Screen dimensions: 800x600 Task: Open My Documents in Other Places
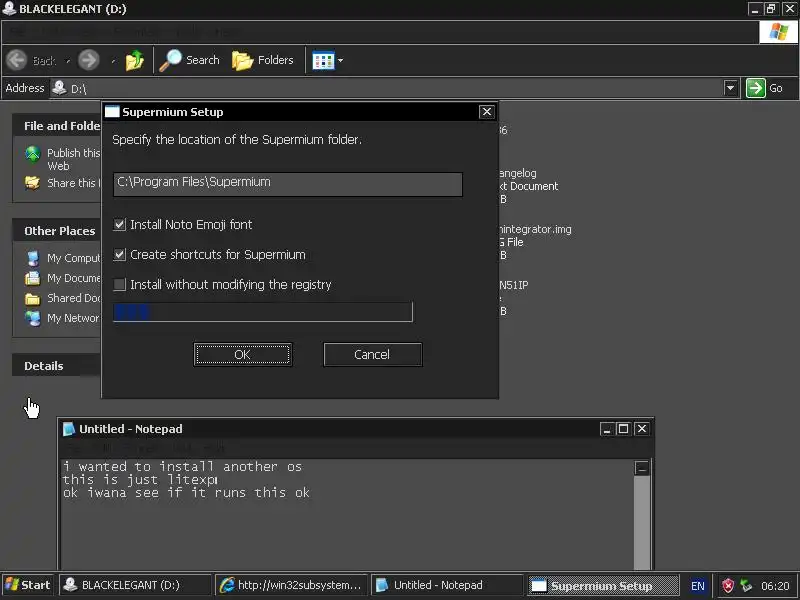[x=63, y=278]
